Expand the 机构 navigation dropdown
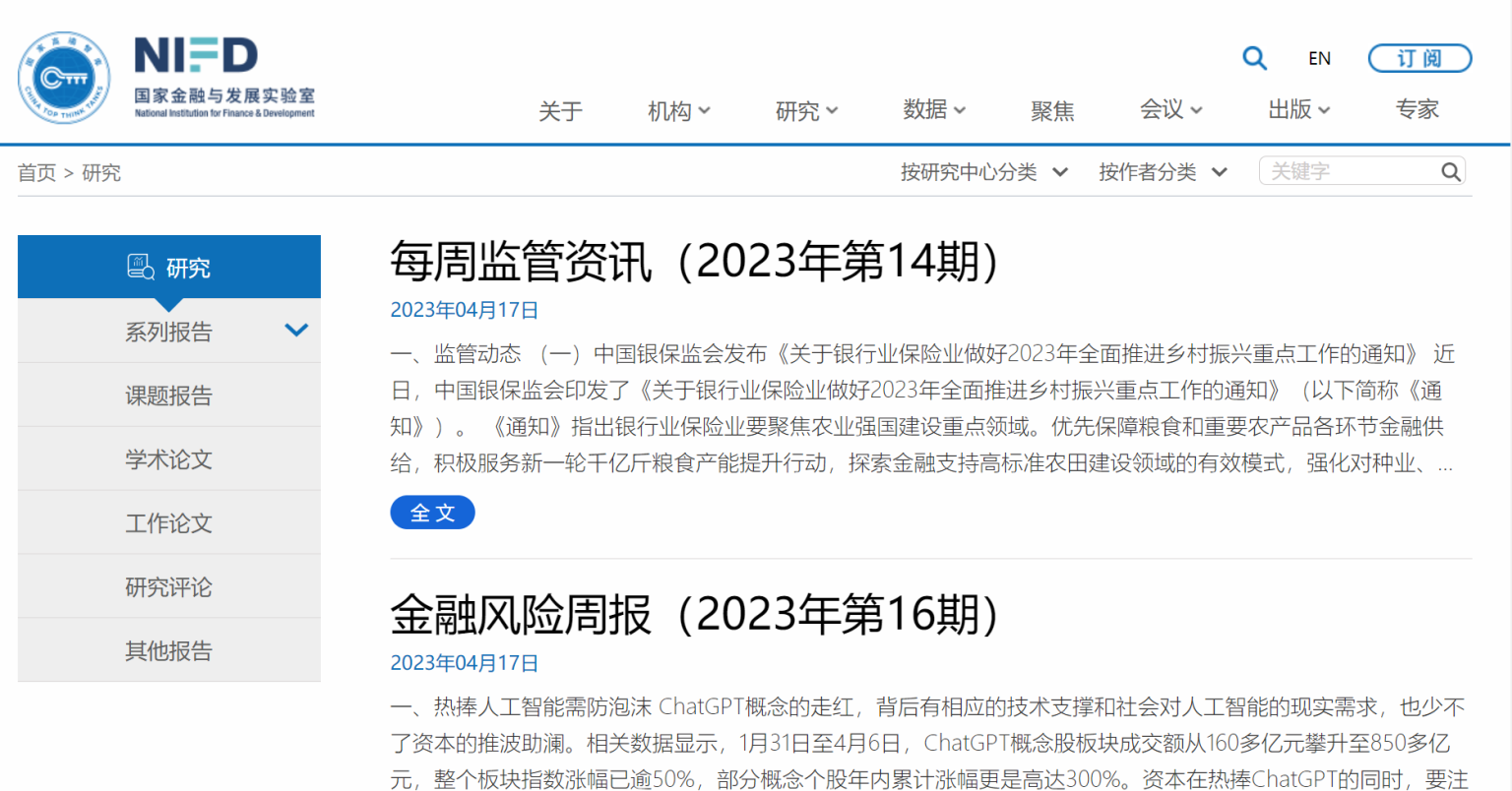 [x=678, y=111]
